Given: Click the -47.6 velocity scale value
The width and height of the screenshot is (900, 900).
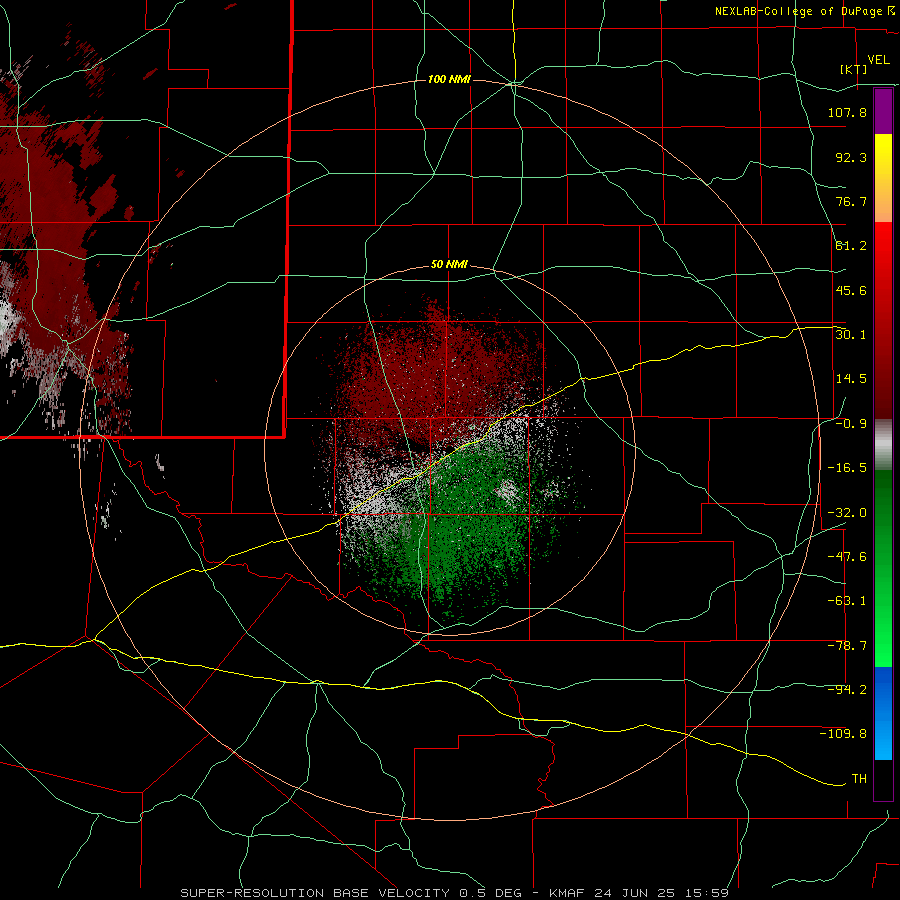Looking at the screenshot, I should (x=847, y=557).
